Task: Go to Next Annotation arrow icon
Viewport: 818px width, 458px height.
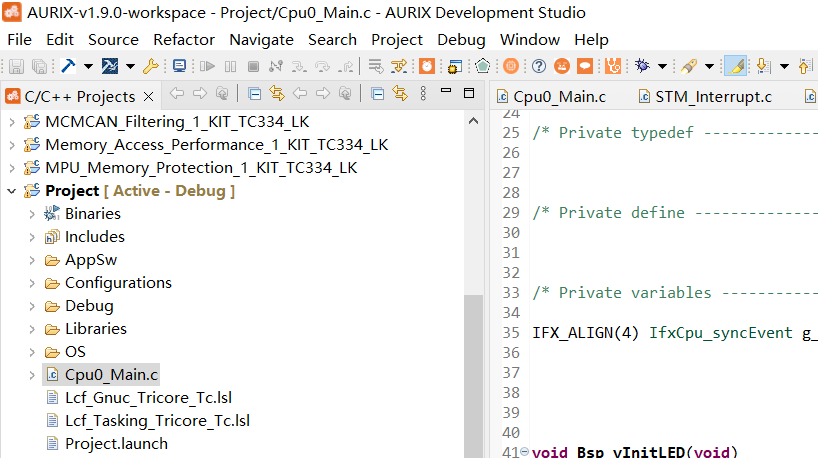Action: (763, 66)
